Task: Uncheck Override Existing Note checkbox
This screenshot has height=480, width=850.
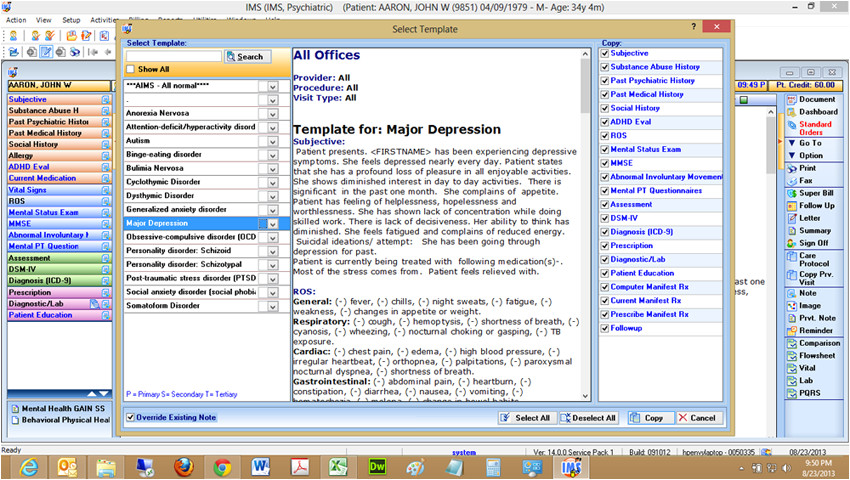Action: [x=132, y=417]
